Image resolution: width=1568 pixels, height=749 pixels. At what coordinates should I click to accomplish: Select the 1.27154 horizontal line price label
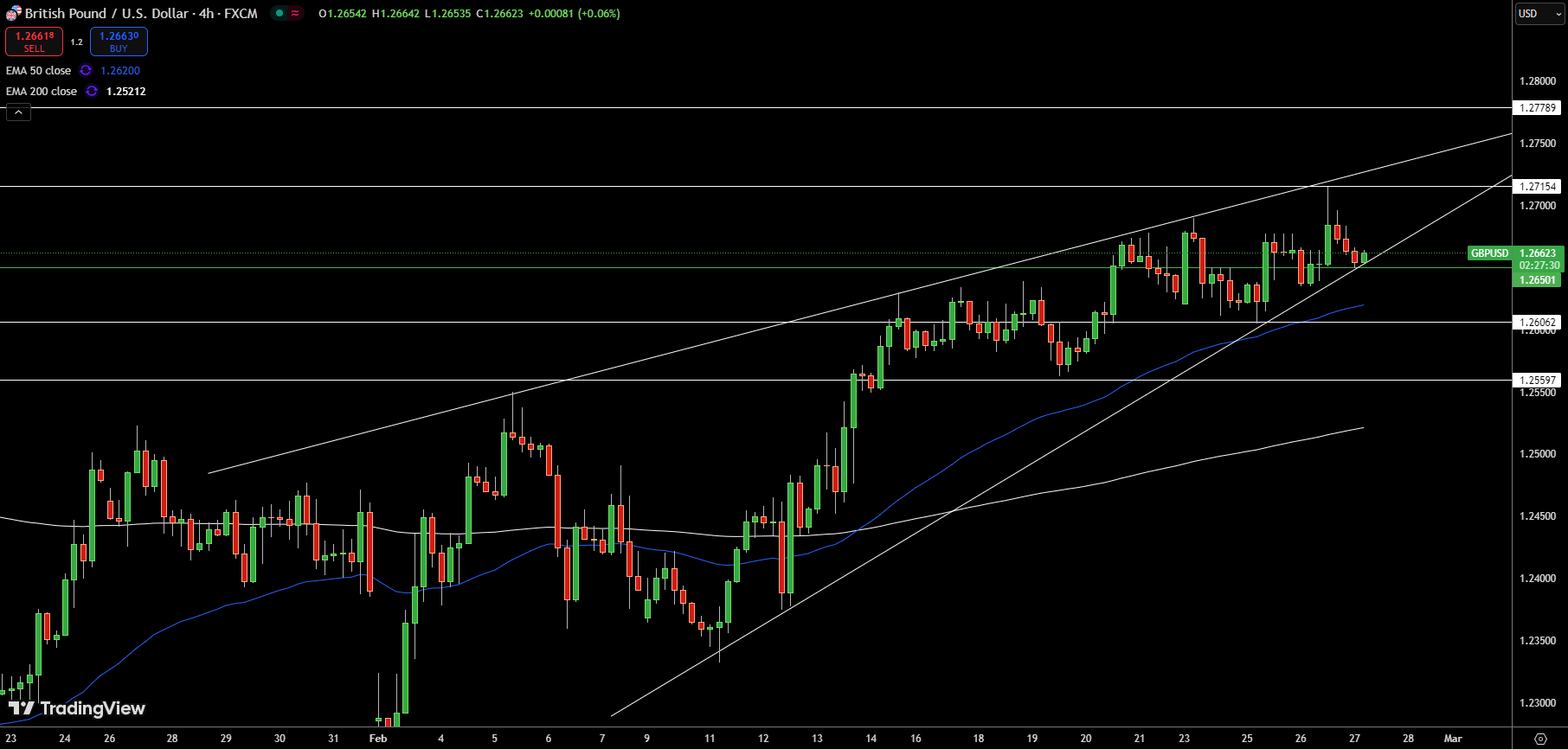click(1538, 186)
